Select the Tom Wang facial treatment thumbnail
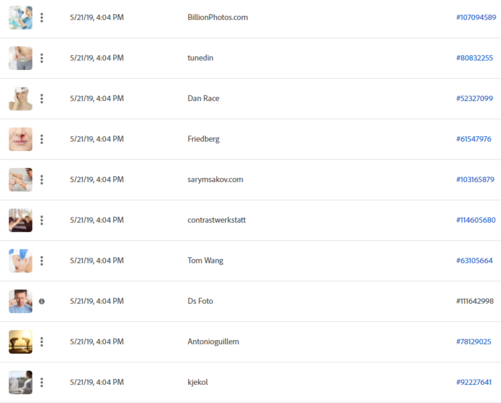This screenshot has height=403, width=501. [x=21, y=261]
